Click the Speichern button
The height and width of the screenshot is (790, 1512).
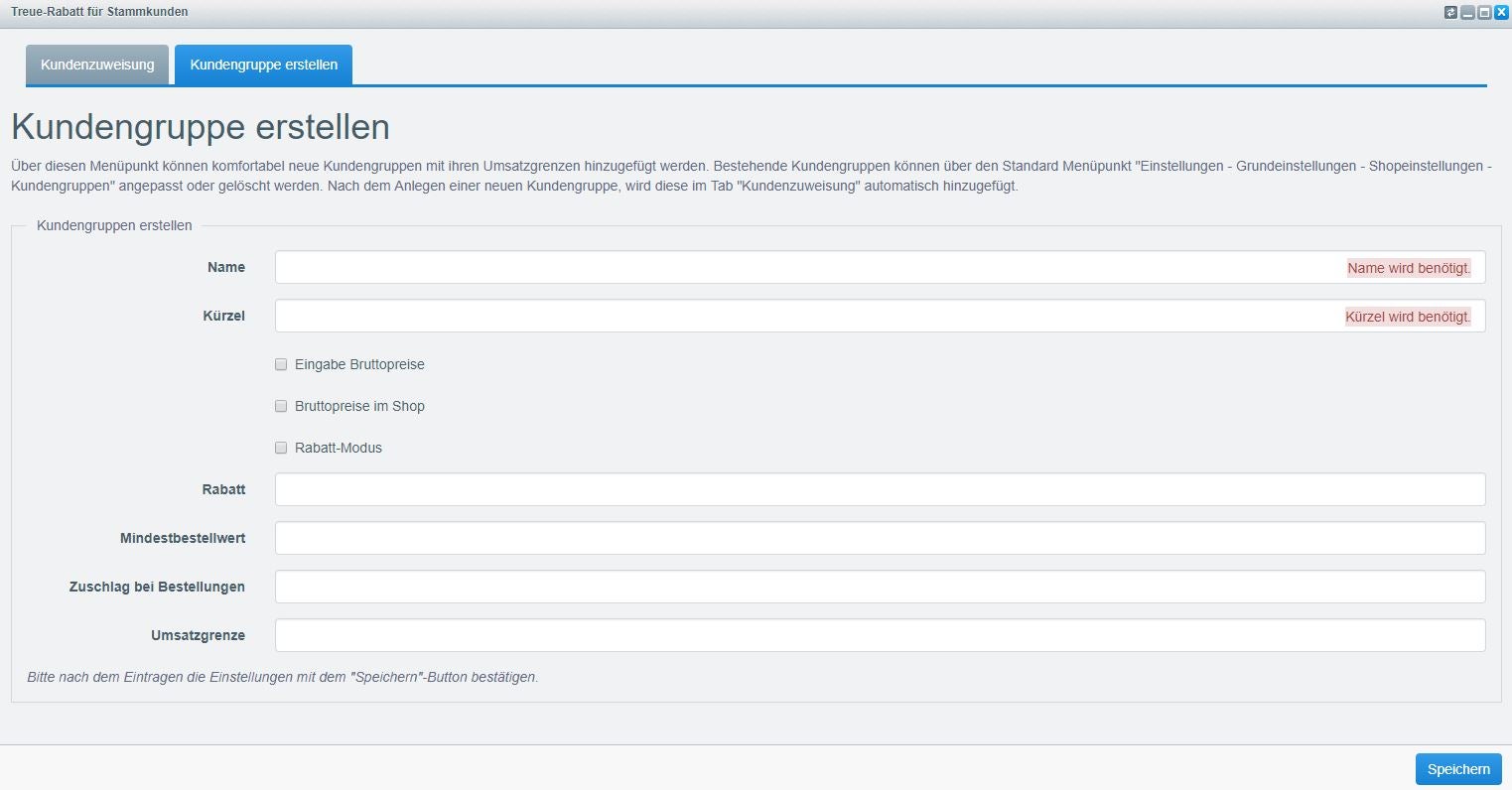pyautogui.click(x=1458, y=769)
